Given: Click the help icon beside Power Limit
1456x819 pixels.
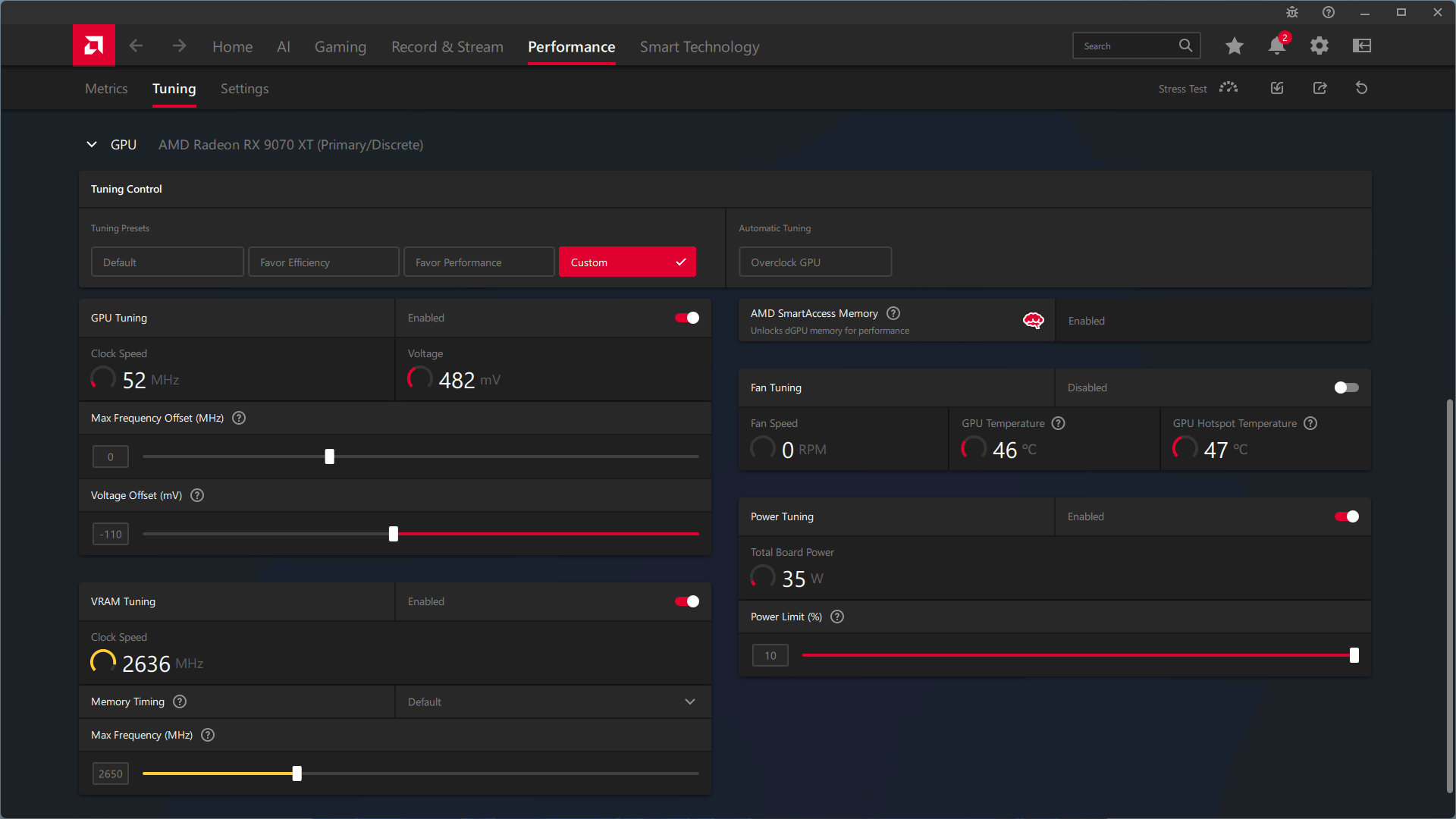Looking at the screenshot, I should point(837,617).
